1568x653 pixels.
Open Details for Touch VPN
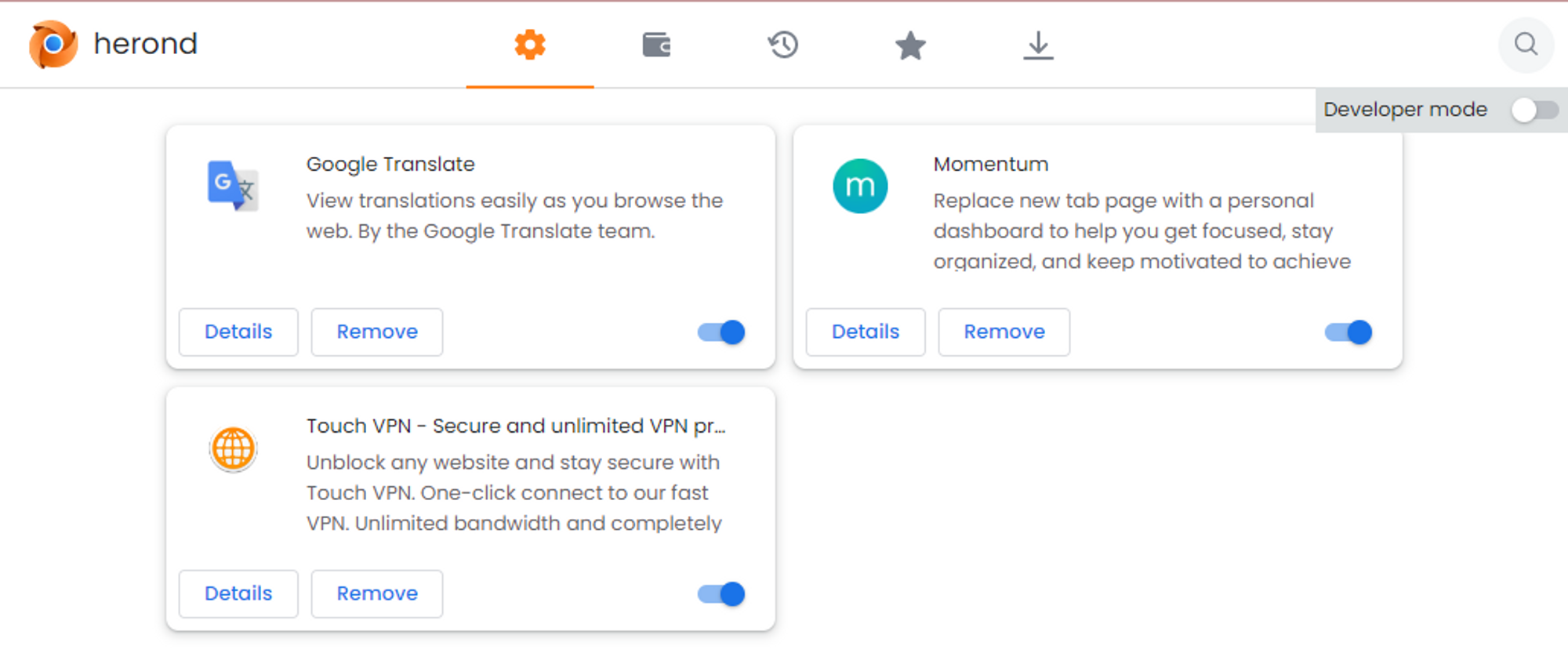[x=238, y=594]
